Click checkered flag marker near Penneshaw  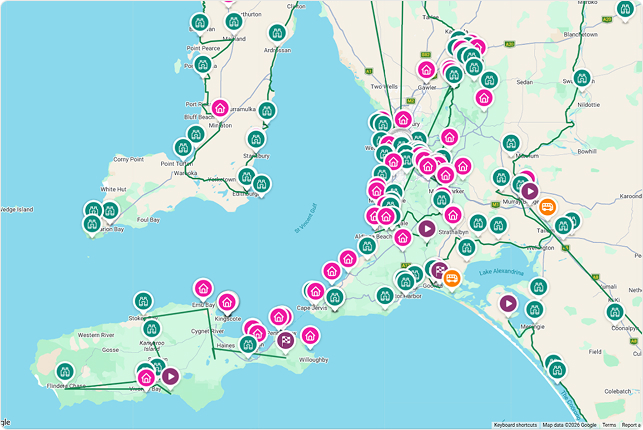(x=285, y=340)
